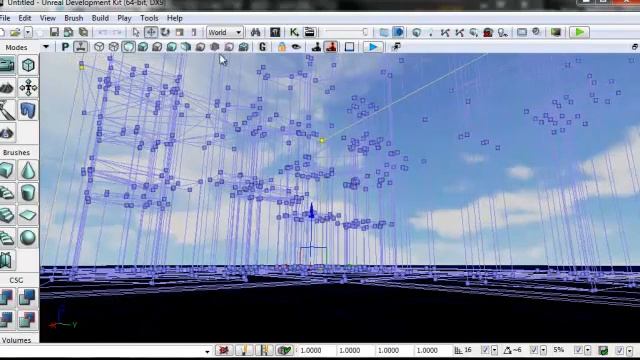Click the CSG Intersect button
The width and height of the screenshot is (640, 360).
coord(7,320)
